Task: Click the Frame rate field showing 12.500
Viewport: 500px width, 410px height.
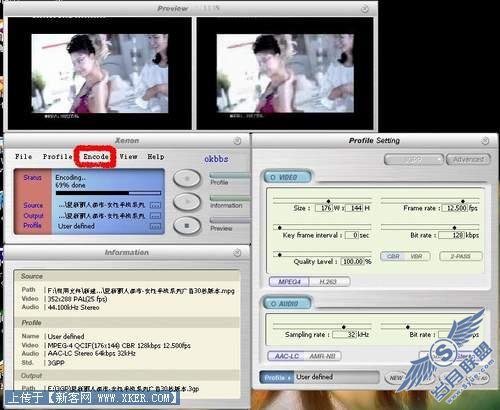Action: pos(455,208)
